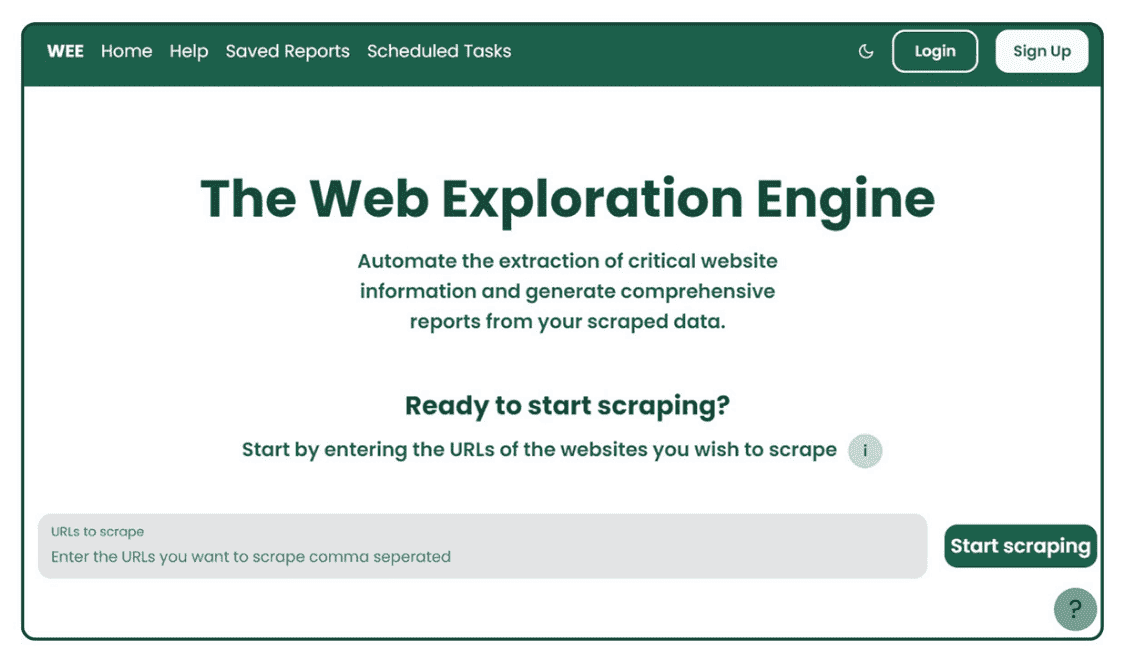
Task: Navigate to Saved Reports
Action: pyautogui.click(x=288, y=51)
